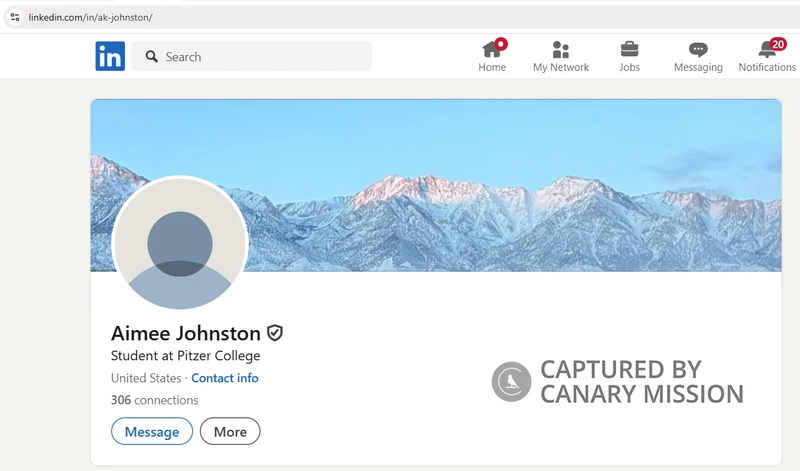This screenshot has width=800, height=471.
Task: Open the More actions button
Action: (230, 431)
